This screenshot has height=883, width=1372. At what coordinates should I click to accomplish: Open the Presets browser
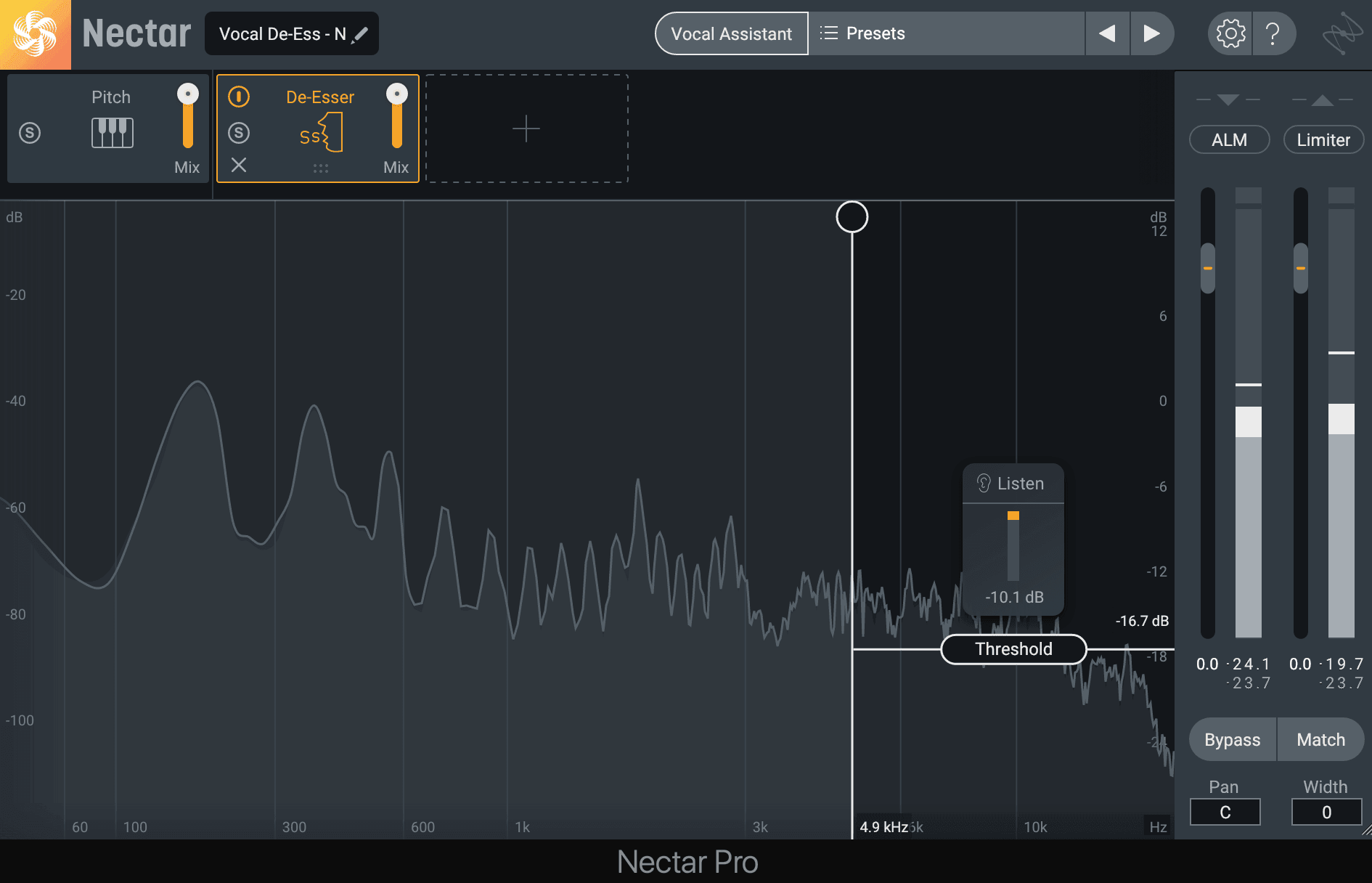(x=947, y=33)
